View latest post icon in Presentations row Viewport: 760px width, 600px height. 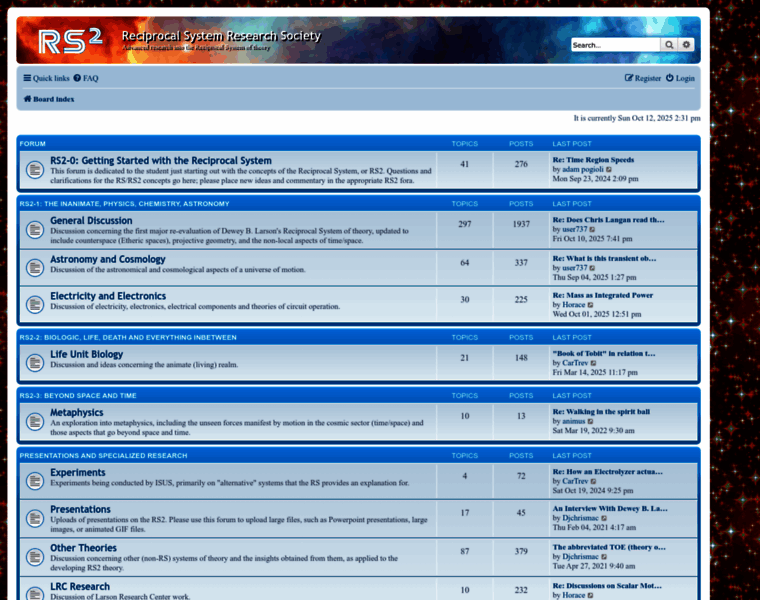pos(604,519)
